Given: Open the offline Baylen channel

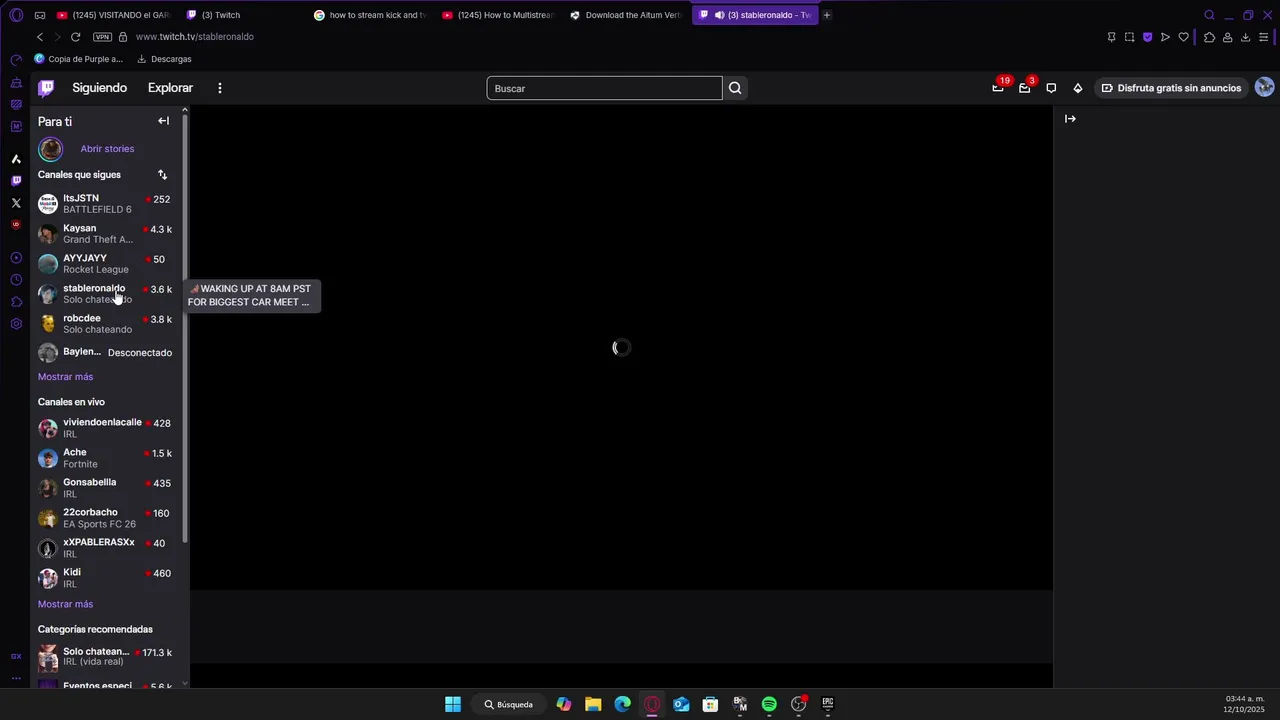Looking at the screenshot, I should click(x=108, y=353).
